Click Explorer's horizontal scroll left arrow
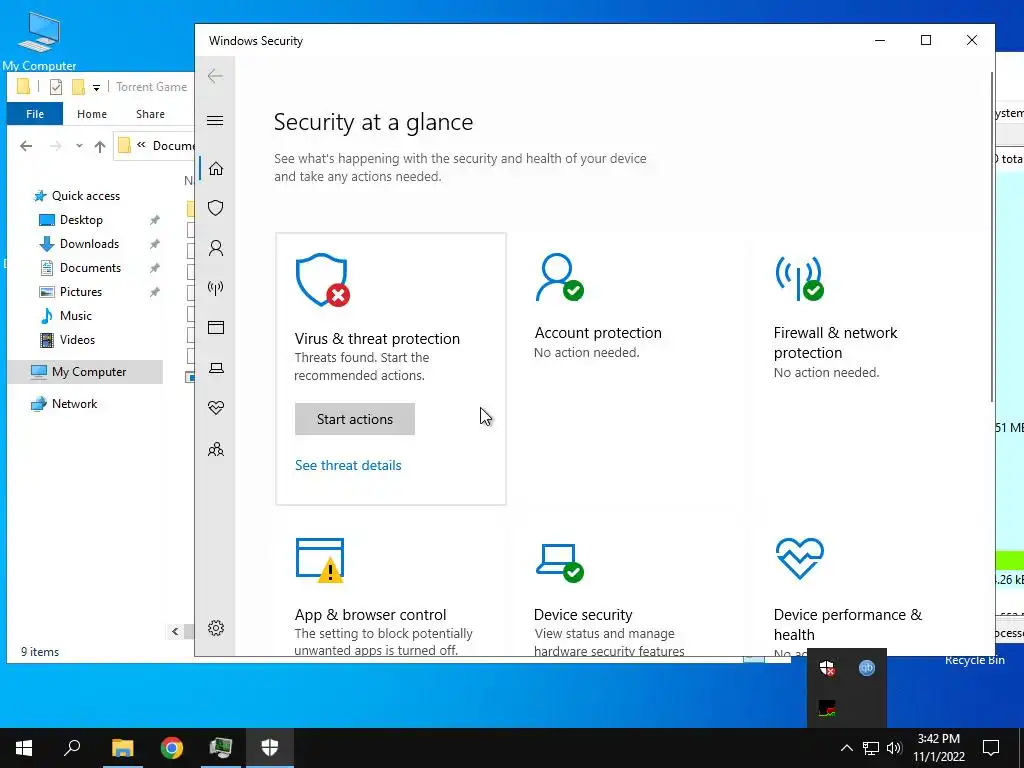Screen dimensions: 1024x768 175,631
